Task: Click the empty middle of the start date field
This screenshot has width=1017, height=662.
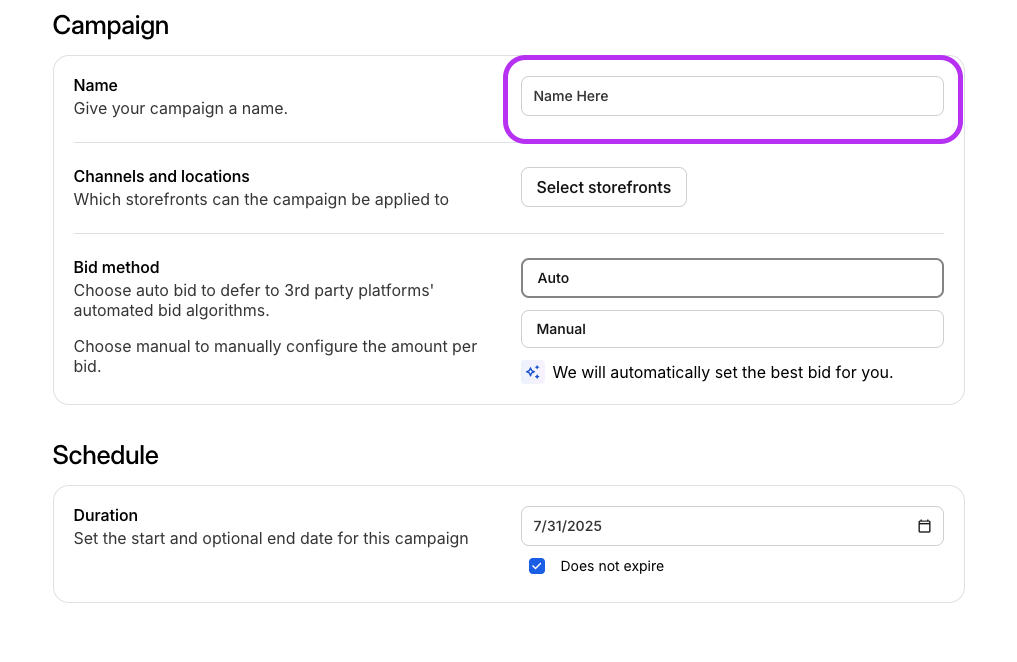Action: click(750, 526)
